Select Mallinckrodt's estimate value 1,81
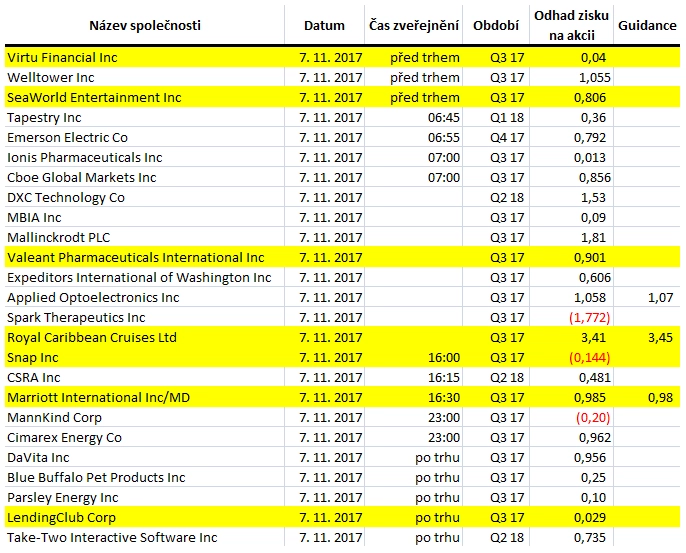Screen dimensions: 686x553 click(x=593, y=238)
